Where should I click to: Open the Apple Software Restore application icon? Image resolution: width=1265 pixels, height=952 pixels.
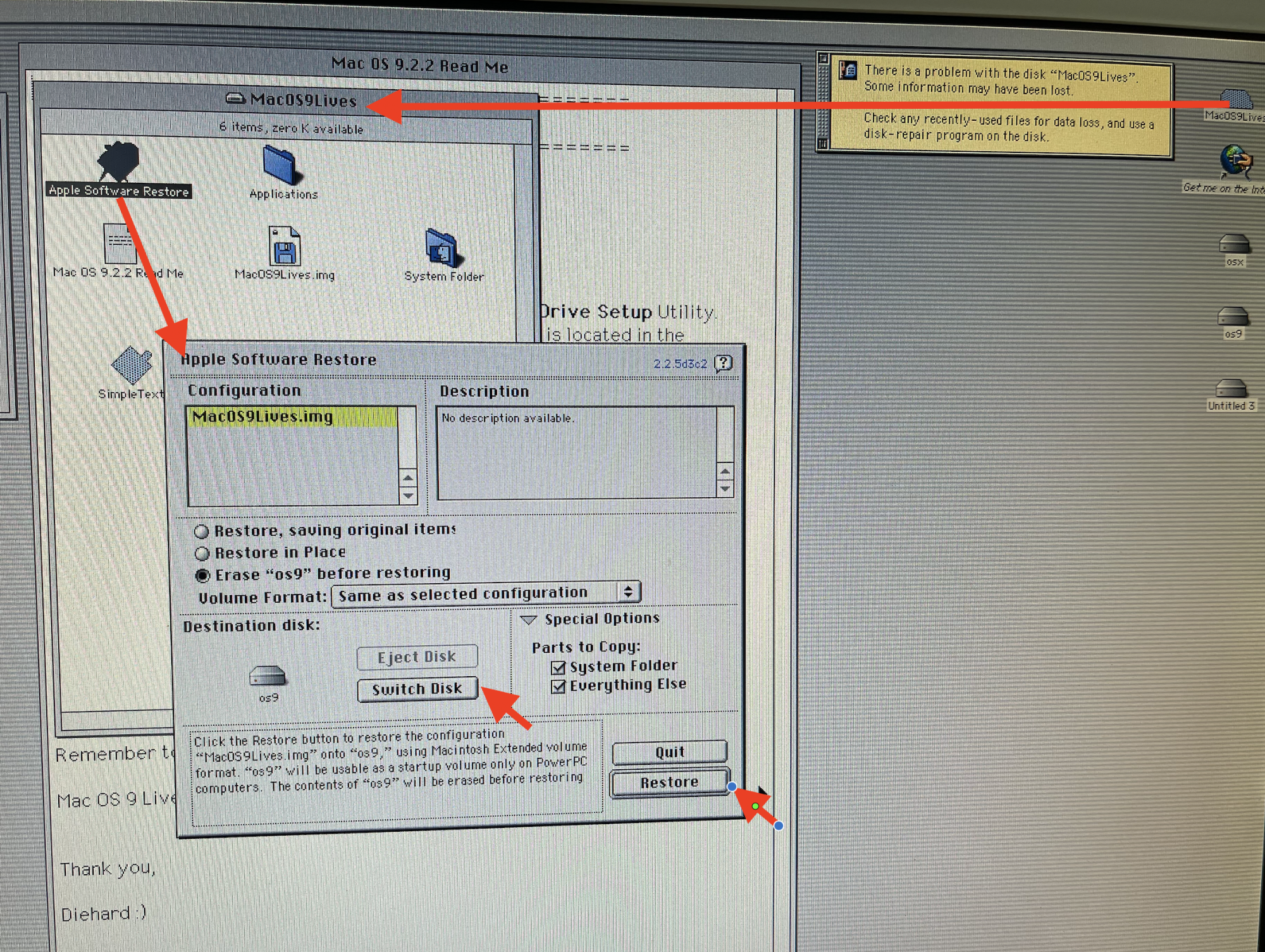coord(118,161)
